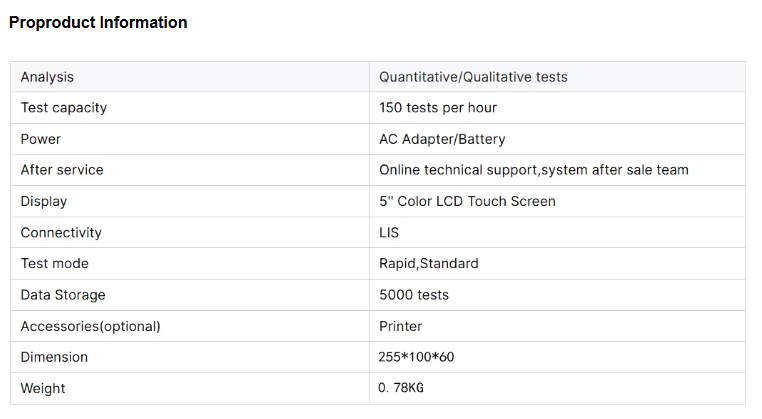Click the 255*100*60 dimension value
The width and height of the screenshot is (762, 419).
[x=417, y=357]
